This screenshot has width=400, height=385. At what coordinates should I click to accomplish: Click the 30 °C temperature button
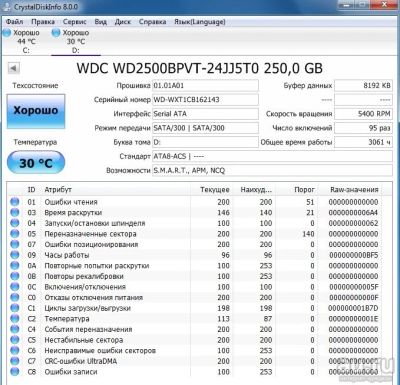click(36, 163)
